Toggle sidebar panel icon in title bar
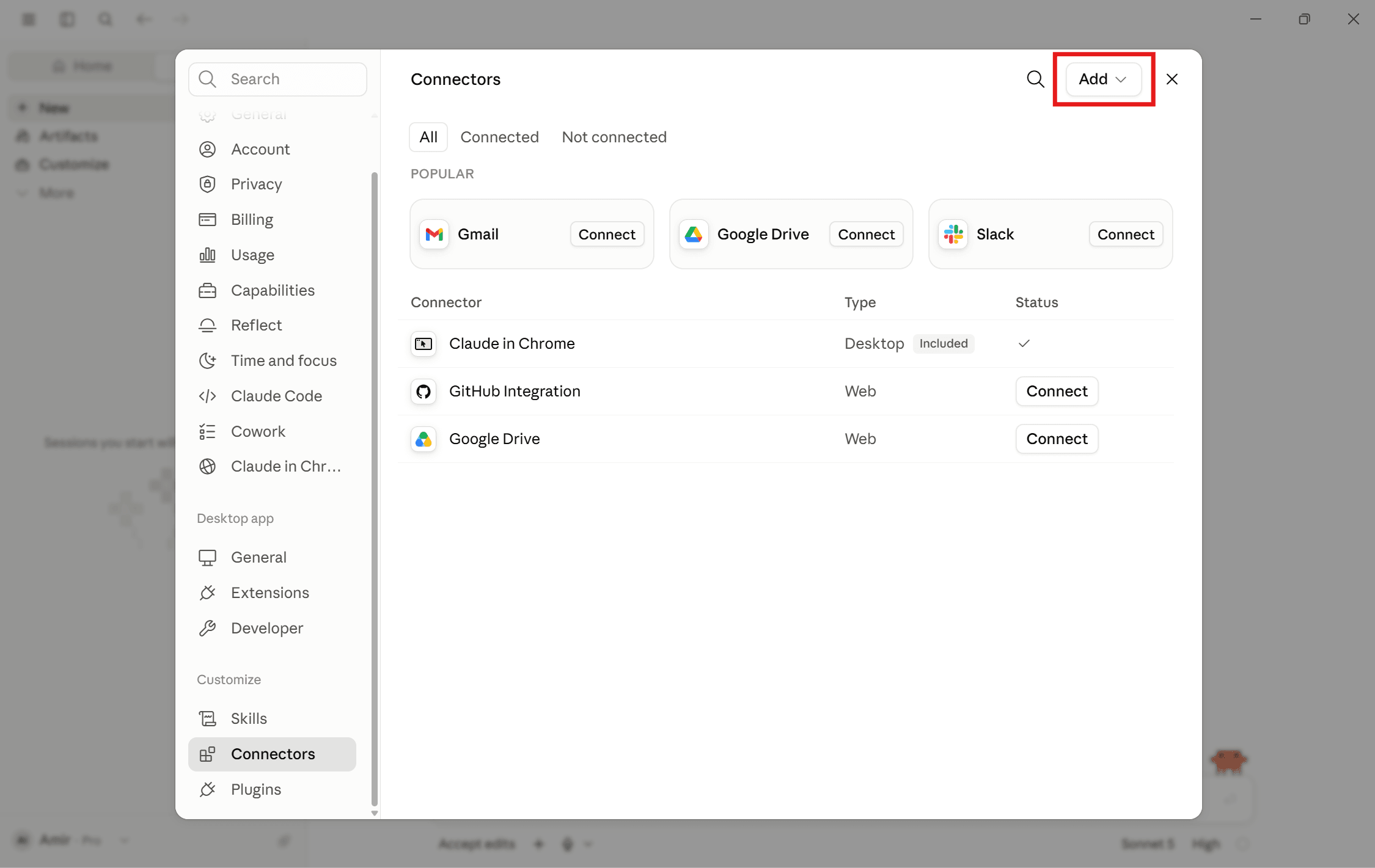 pyautogui.click(x=67, y=19)
